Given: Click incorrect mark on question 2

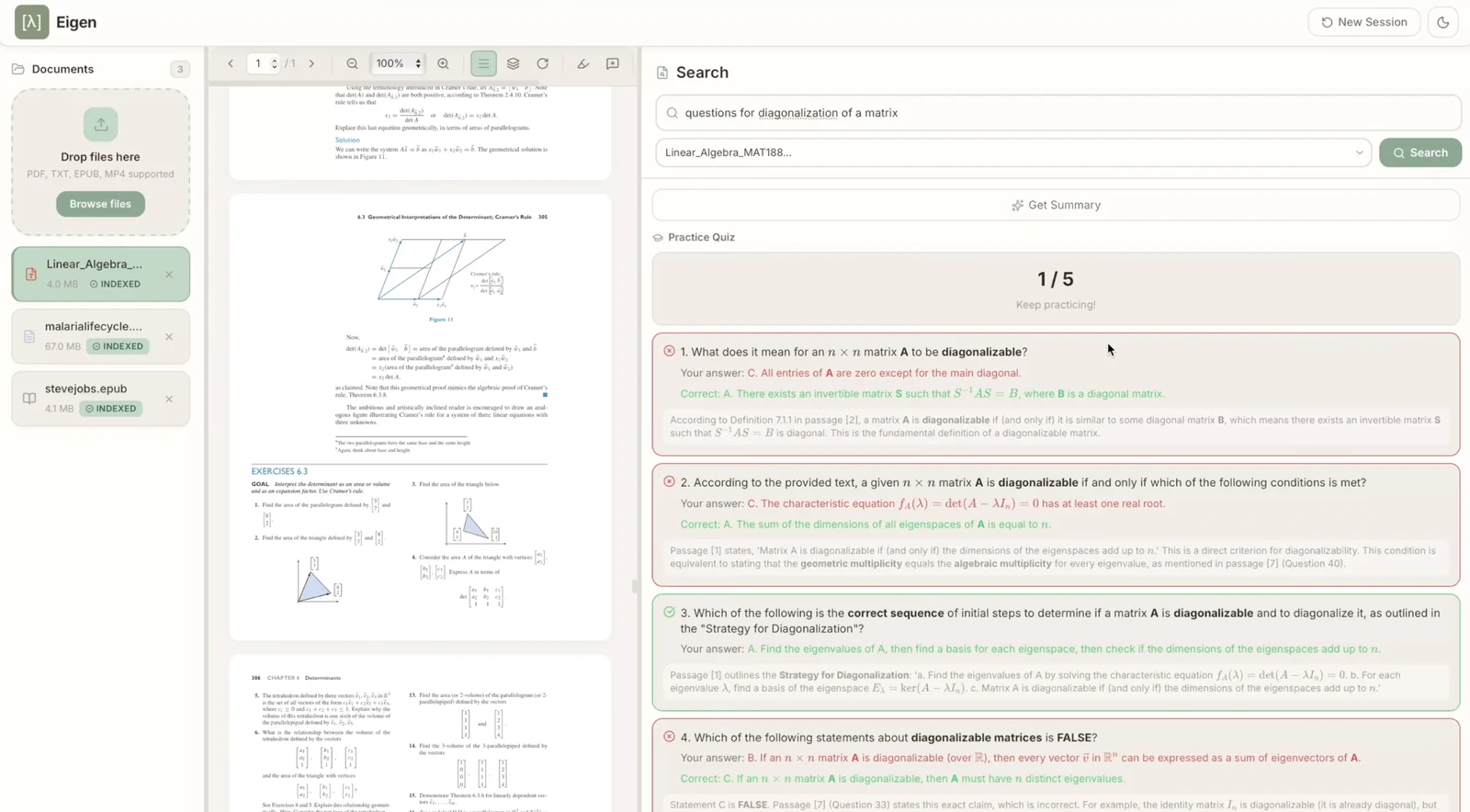Looking at the screenshot, I should pyautogui.click(x=669, y=481).
